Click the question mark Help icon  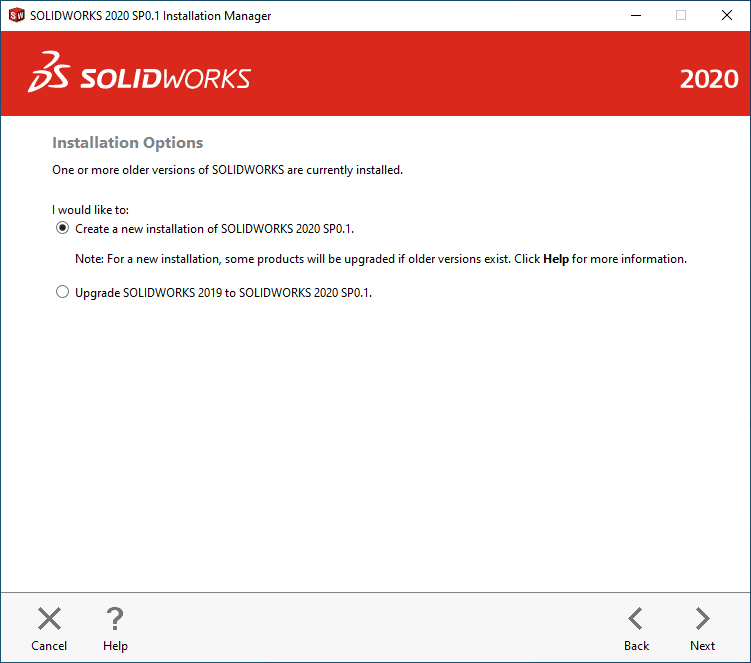click(115, 619)
